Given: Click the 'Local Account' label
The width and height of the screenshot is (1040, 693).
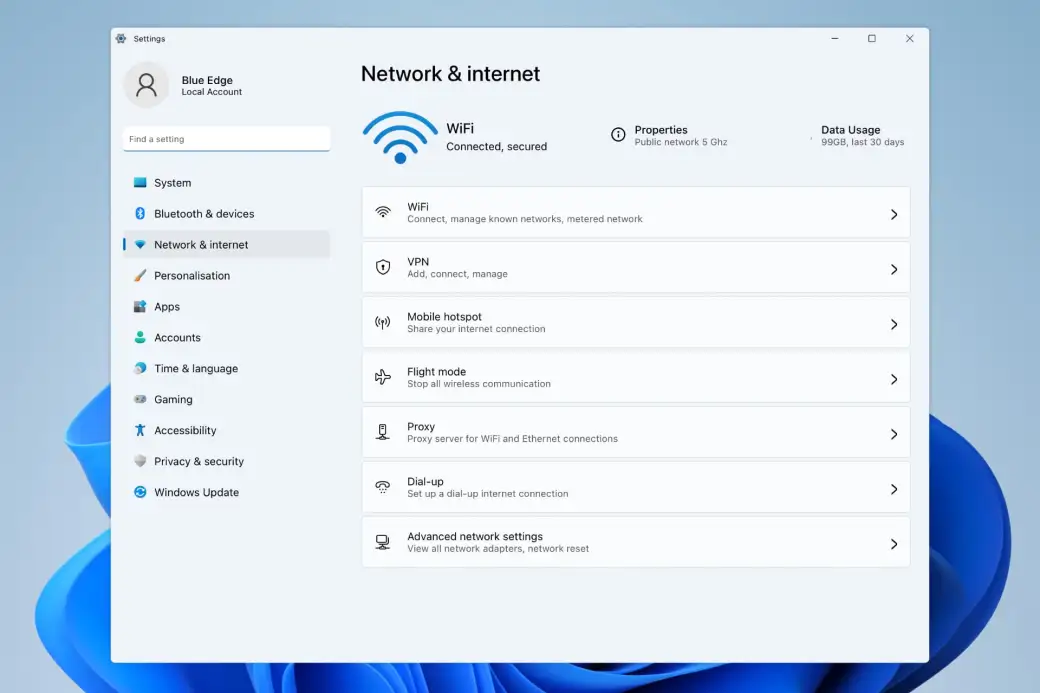Looking at the screenshot, I should click(212, 92).
